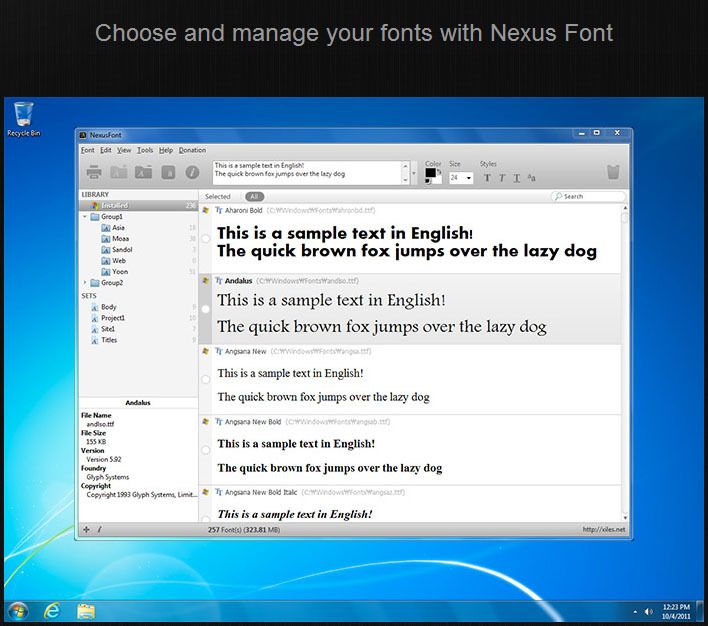
Task: Apply the italic style T icon
Action: [x=502, y=178]
